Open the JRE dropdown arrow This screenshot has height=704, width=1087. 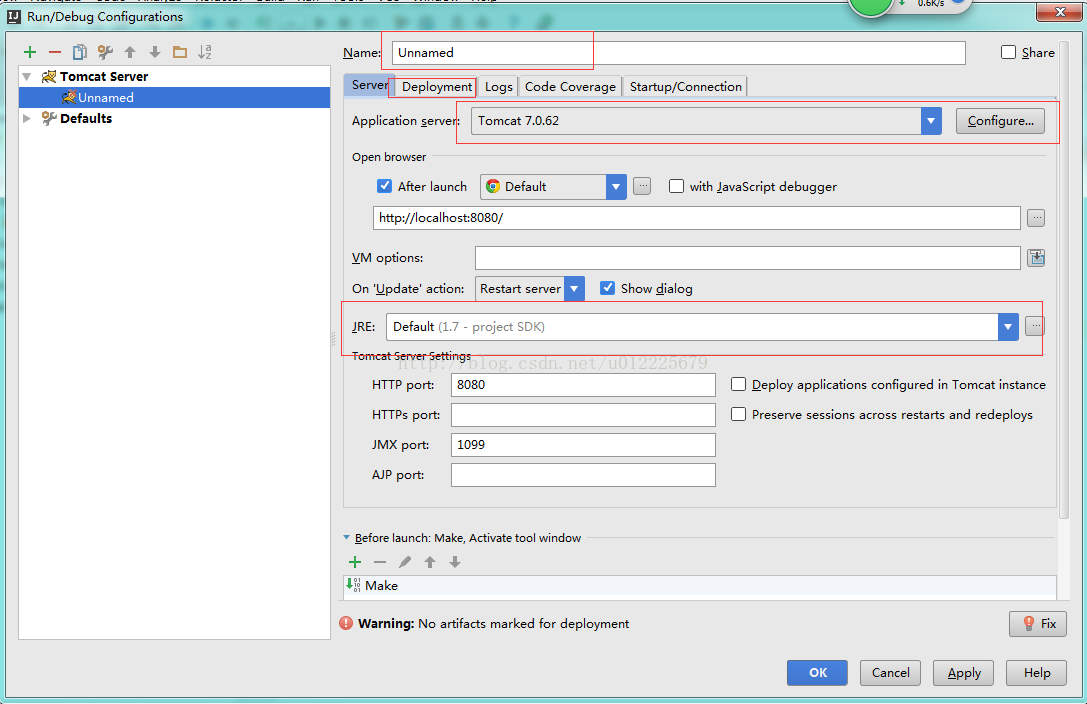coord(1008,326)
